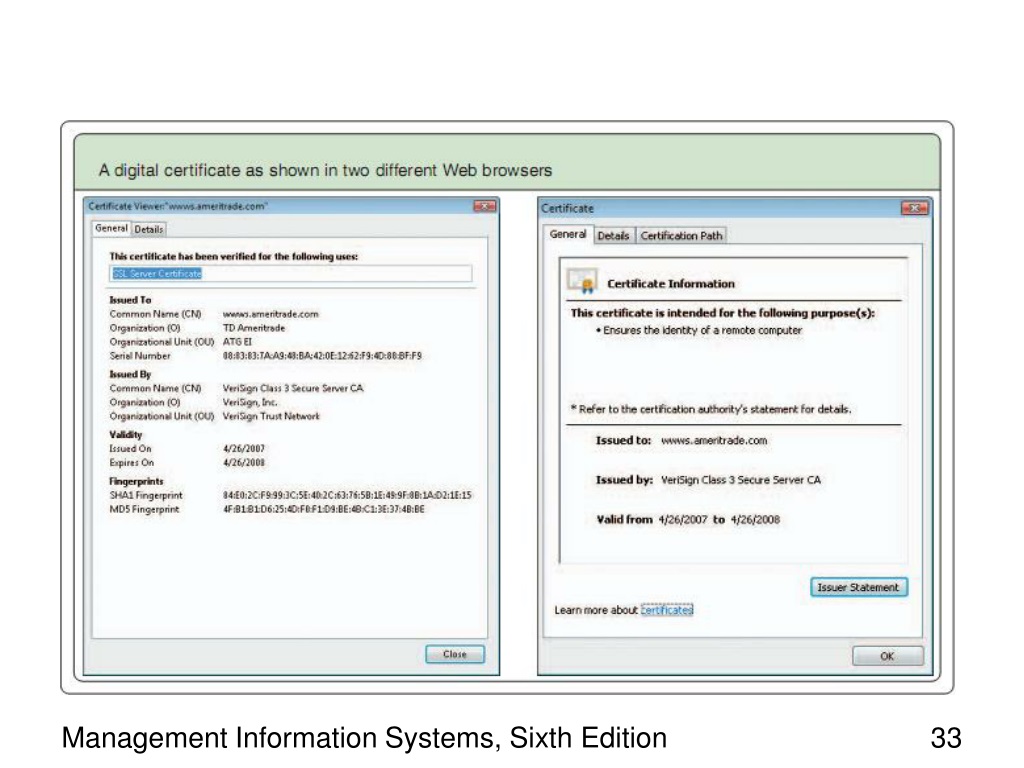Select the Issued to value wwws.ameritrade.com in Certificate dialog
1024x768 pixels.
pos(714,441)
